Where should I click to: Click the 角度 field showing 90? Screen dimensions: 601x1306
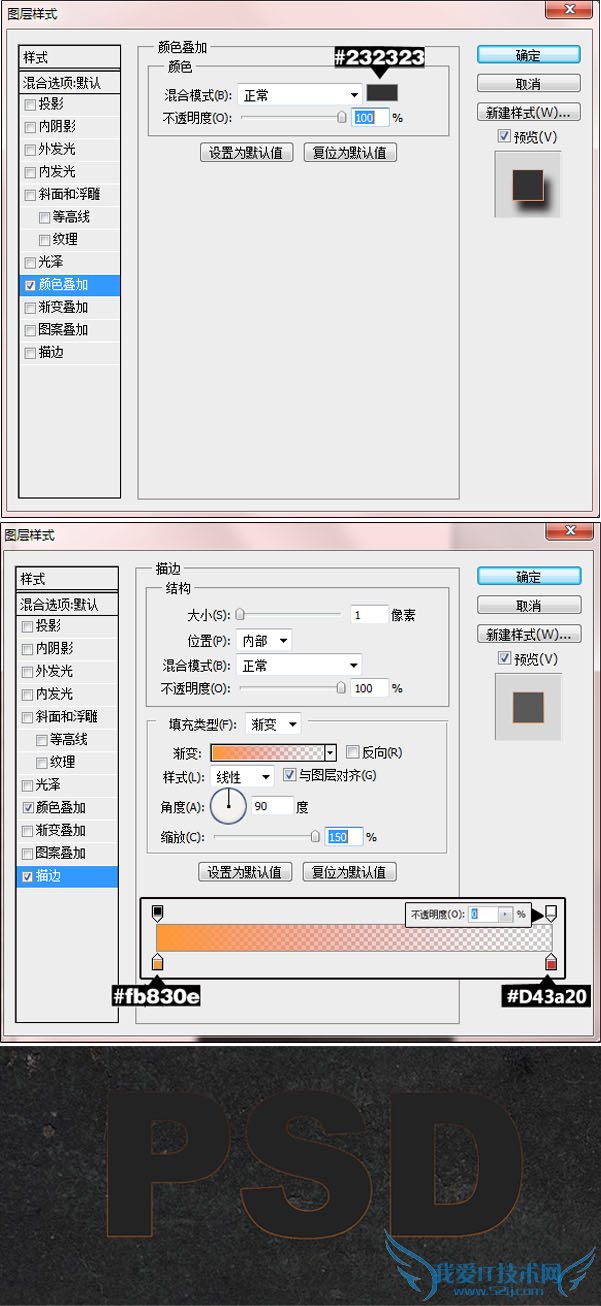272,805
